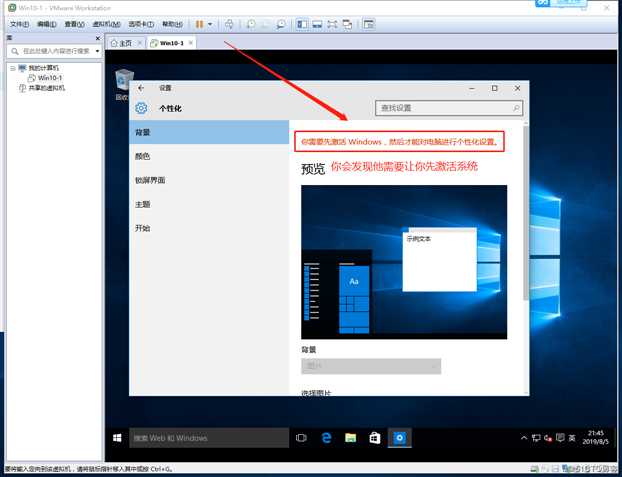Viewport: 622px width, 477px height.
Task: Click the magnifier icon in Settings search
Action: 516,108
